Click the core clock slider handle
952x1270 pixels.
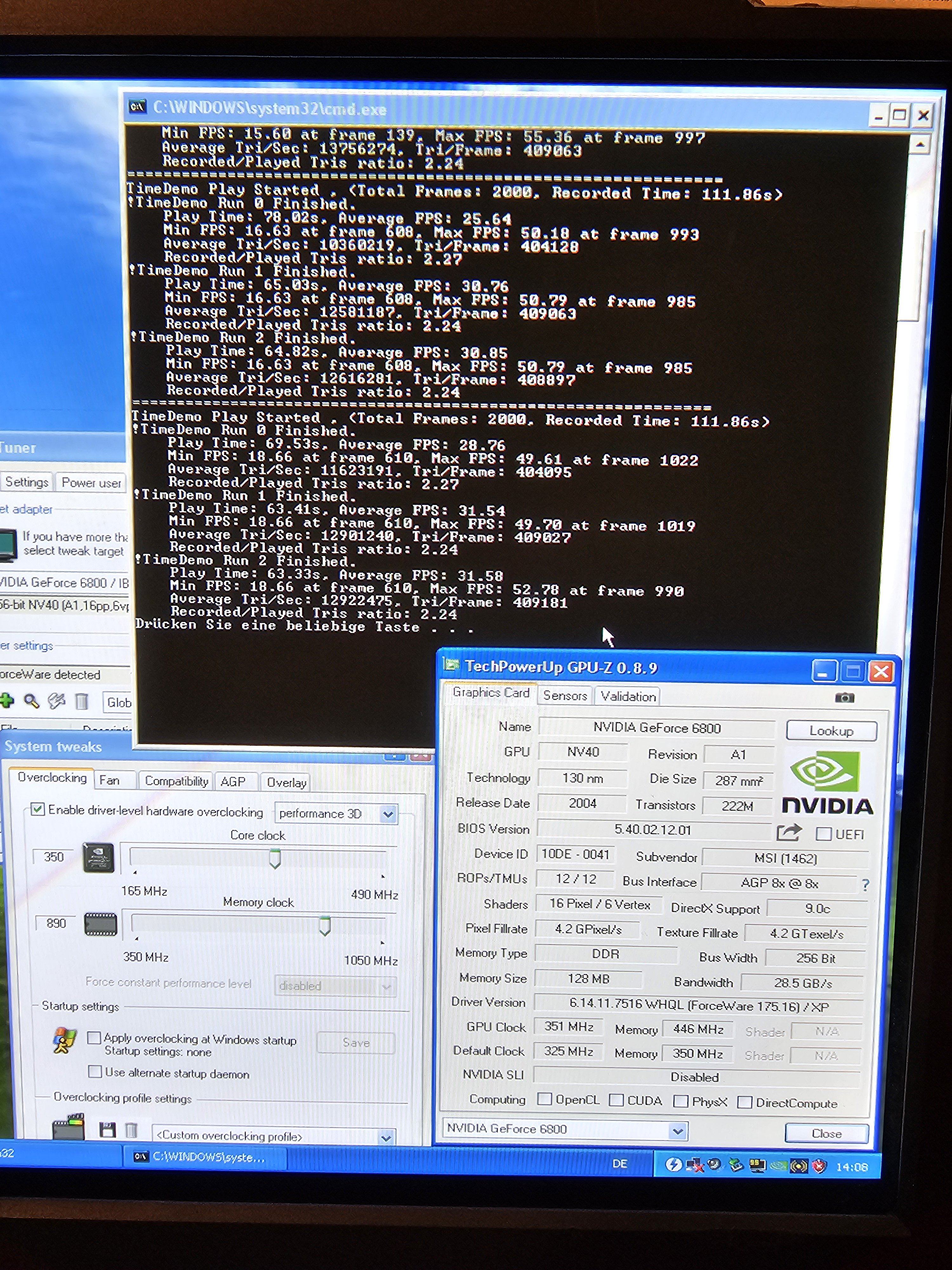(275, 858)
